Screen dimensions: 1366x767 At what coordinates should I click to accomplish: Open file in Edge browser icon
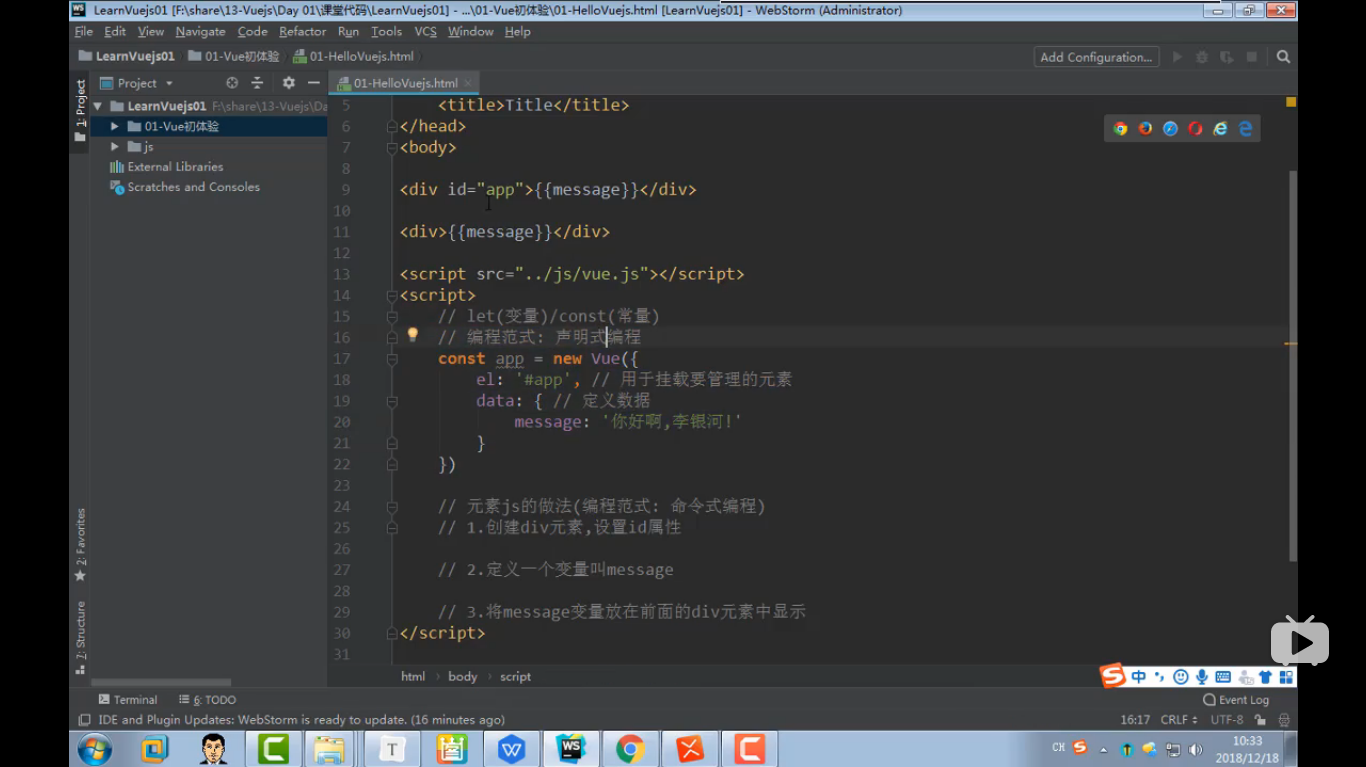(x=1245, y=129)
